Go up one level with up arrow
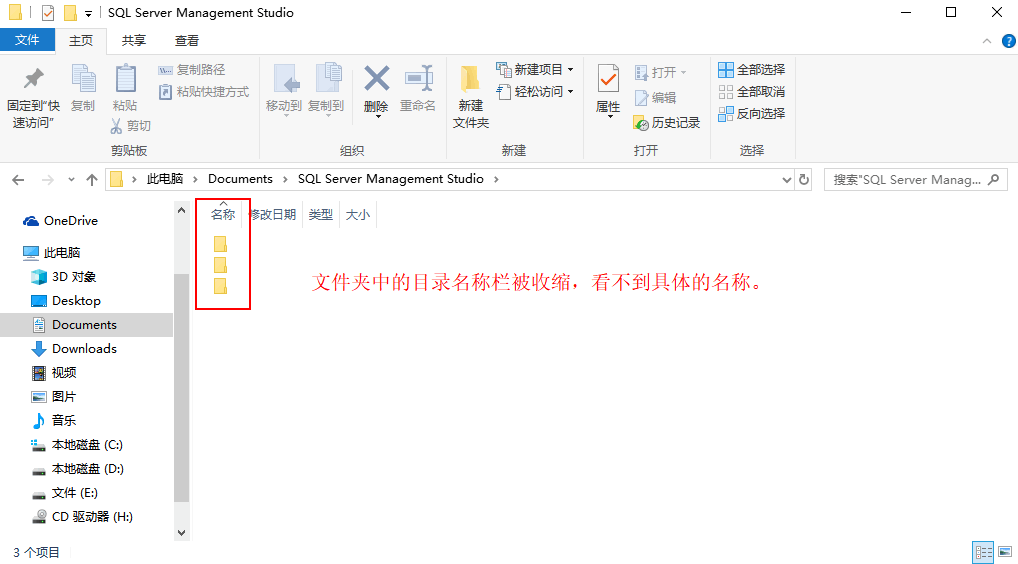Viewport: 1018px width, 564px height. (92, 180)
